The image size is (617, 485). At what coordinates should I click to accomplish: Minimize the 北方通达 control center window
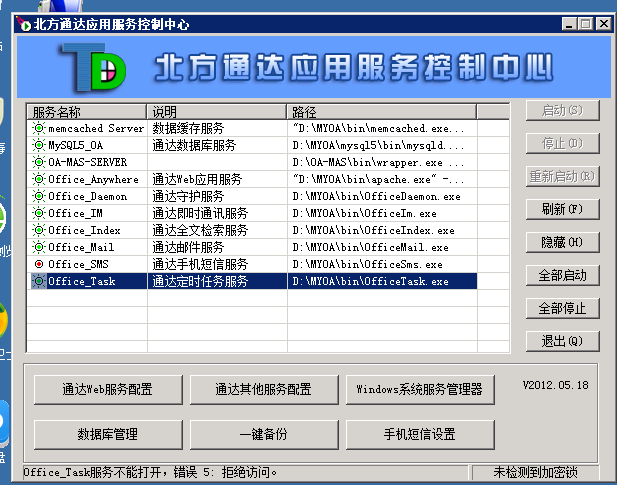click(569, 24)
